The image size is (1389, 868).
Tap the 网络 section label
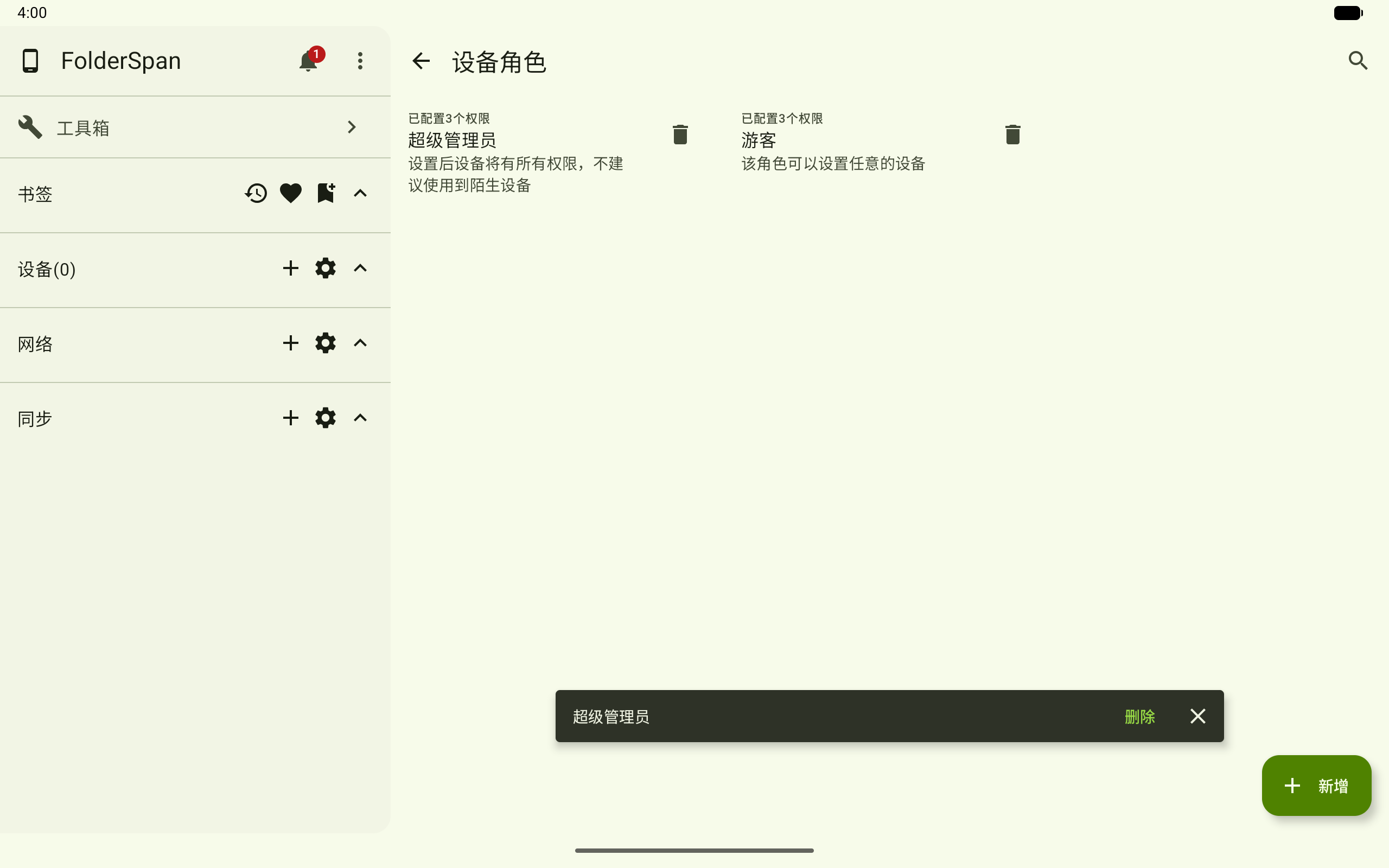35,344
